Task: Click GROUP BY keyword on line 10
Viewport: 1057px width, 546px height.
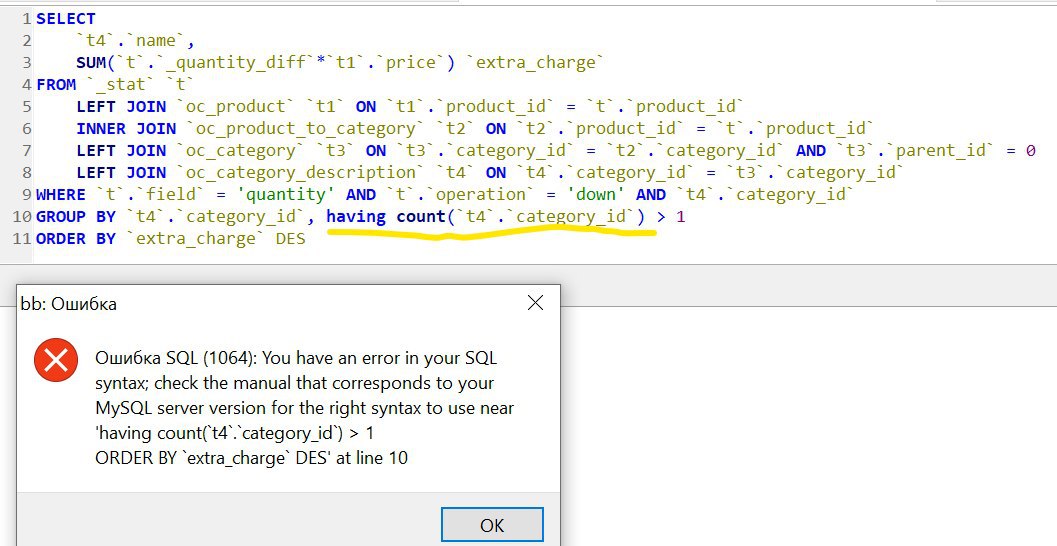Action: (x=76, y=217)
